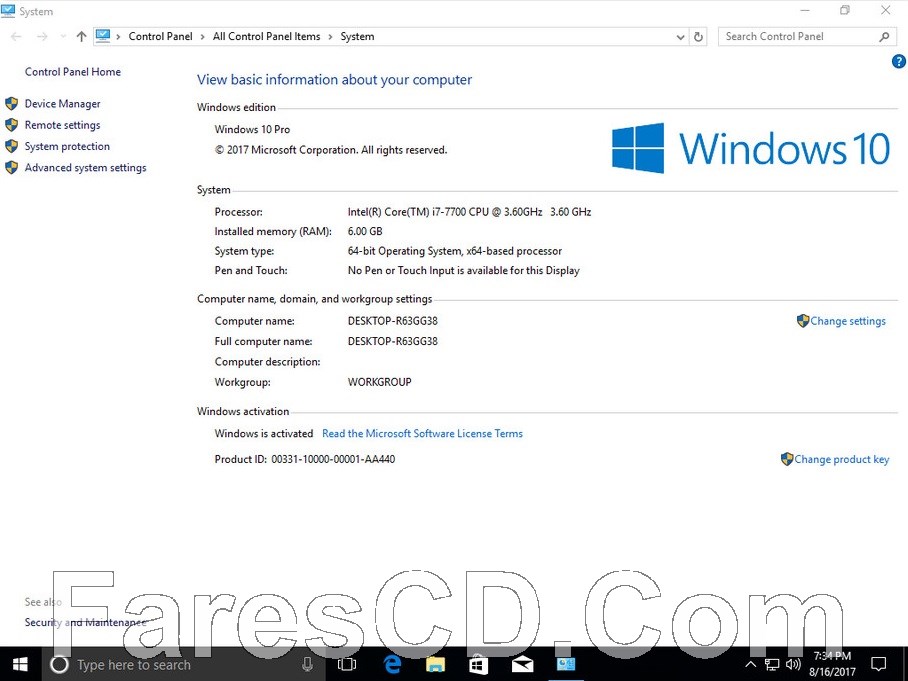Select System in the breadcrumb path
The width and height of the screenshot is (908, 681).
[357, 36]
